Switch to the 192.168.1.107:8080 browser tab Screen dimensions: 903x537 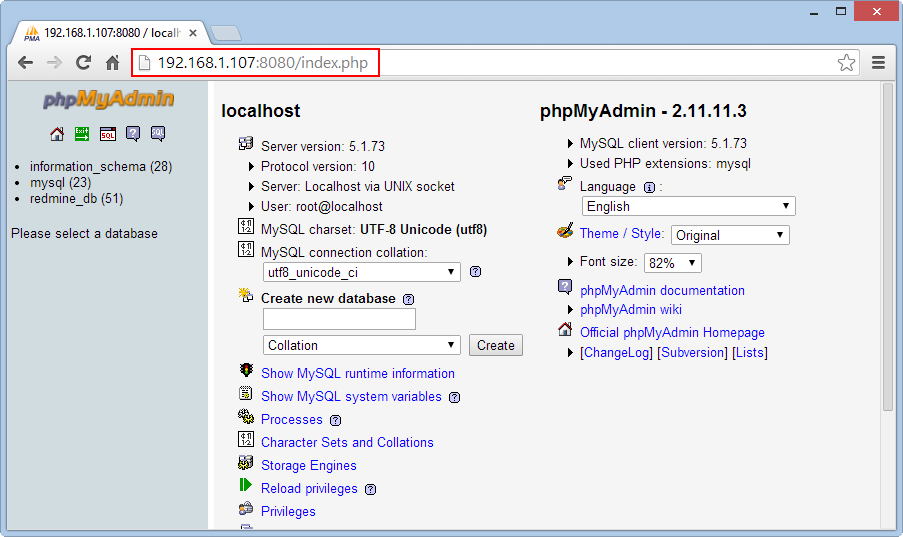click(x=107, y=33)
